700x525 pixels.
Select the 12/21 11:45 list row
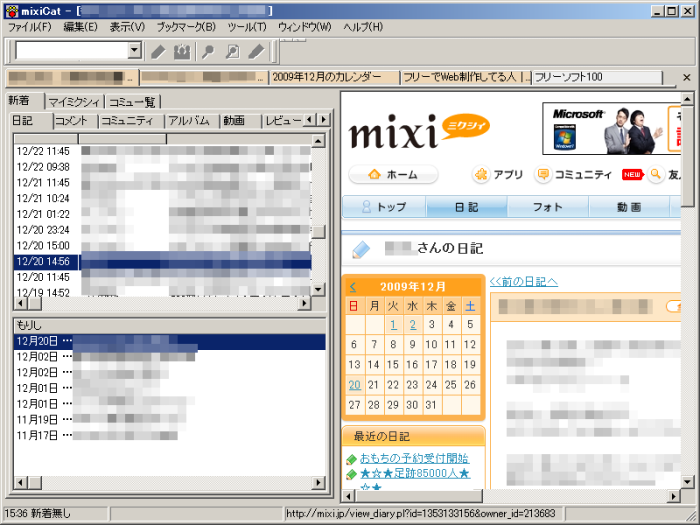(x=162, y=183)
